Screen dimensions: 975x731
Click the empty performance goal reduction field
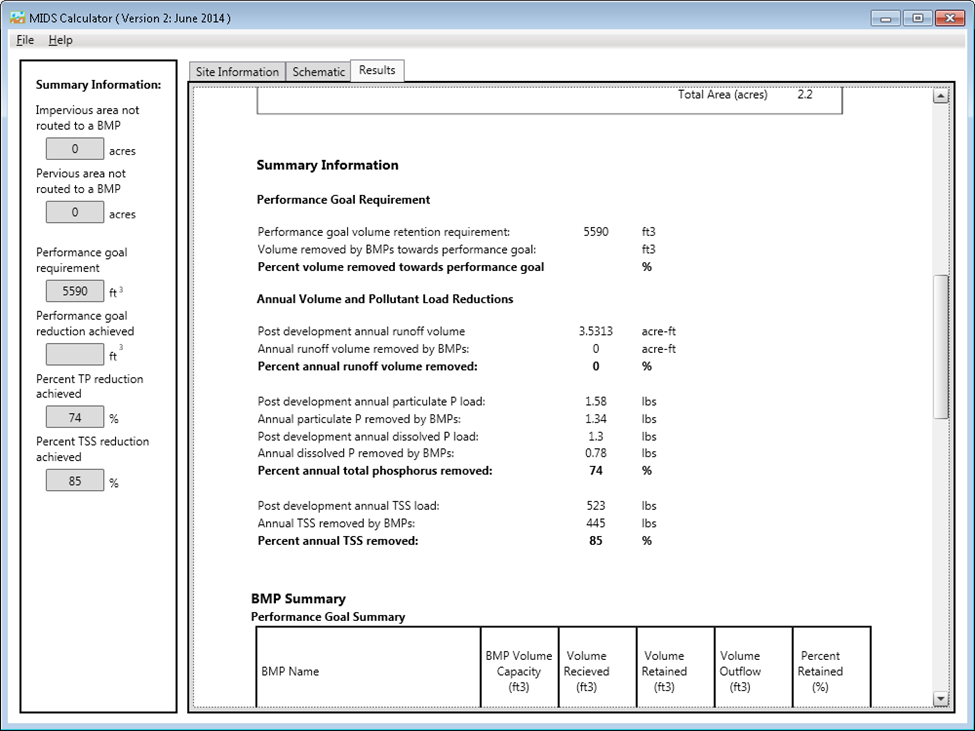coord(75,355)
